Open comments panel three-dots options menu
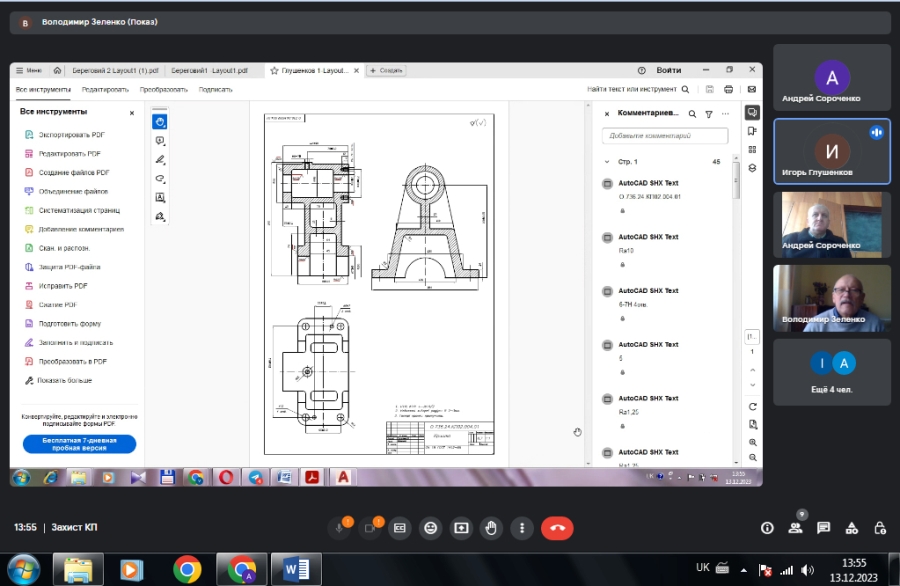Viewport: 900px width, 586px height. point(725,114)
